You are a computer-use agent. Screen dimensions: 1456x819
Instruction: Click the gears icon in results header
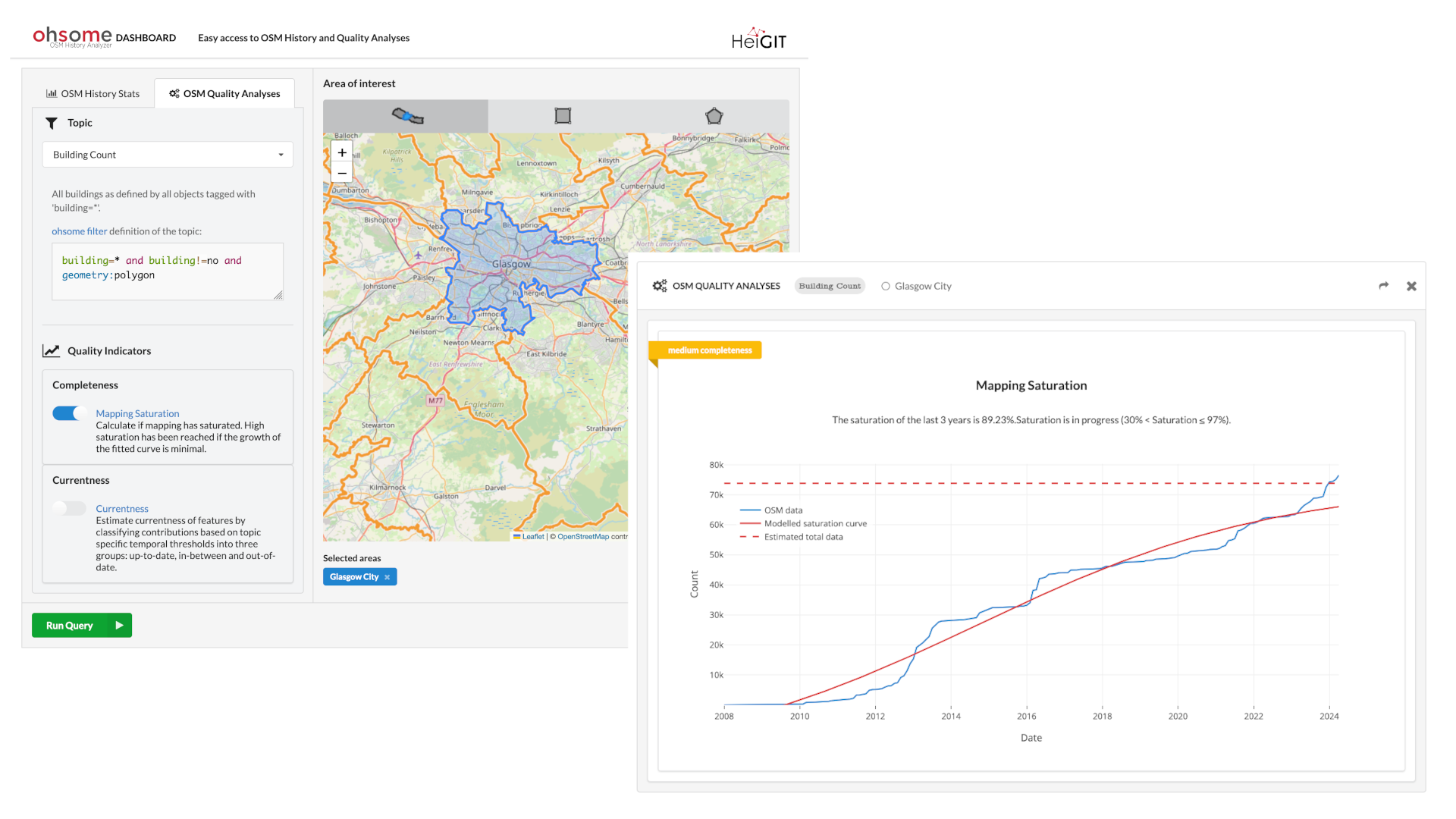660,286
